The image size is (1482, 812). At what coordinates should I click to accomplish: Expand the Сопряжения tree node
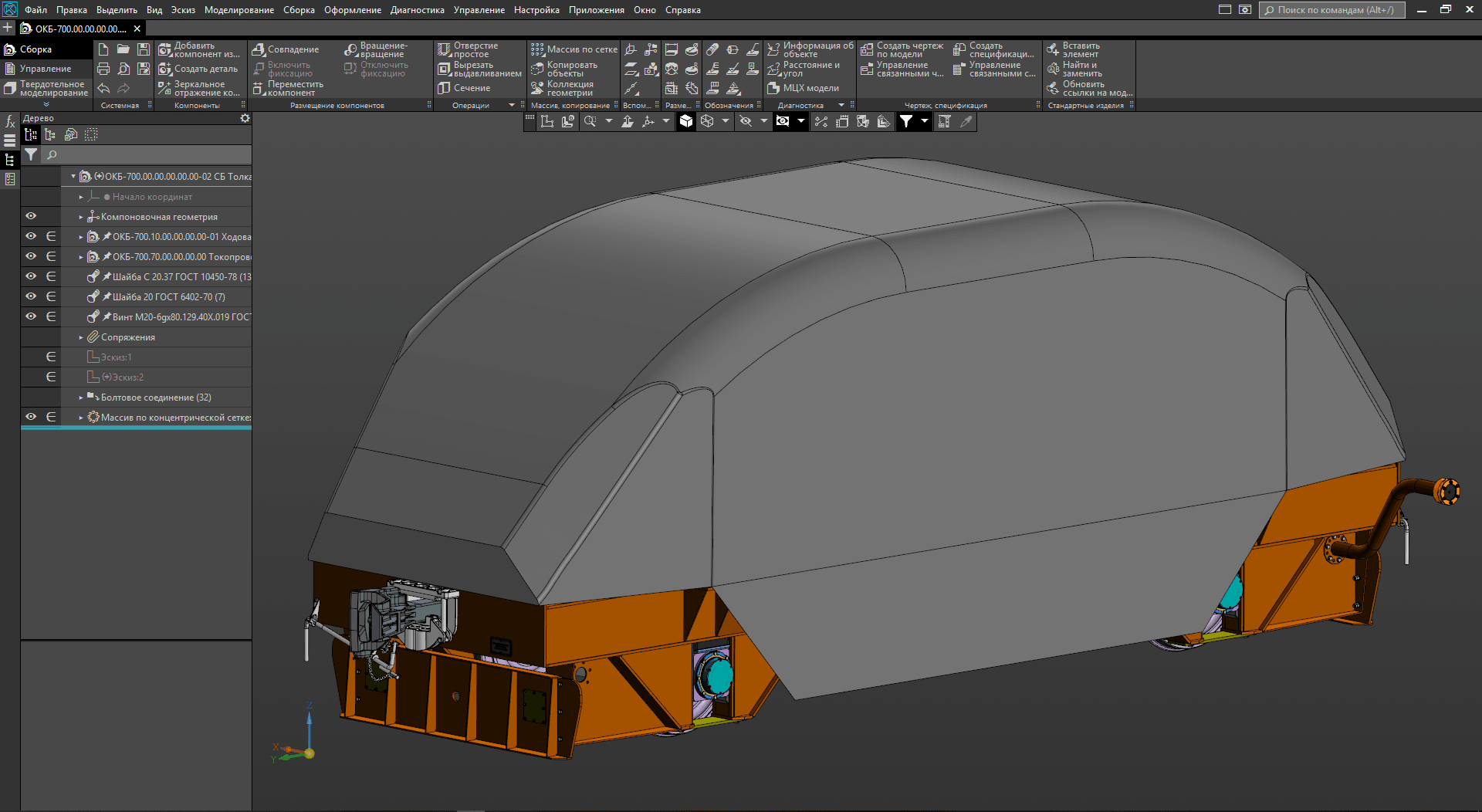81,337
